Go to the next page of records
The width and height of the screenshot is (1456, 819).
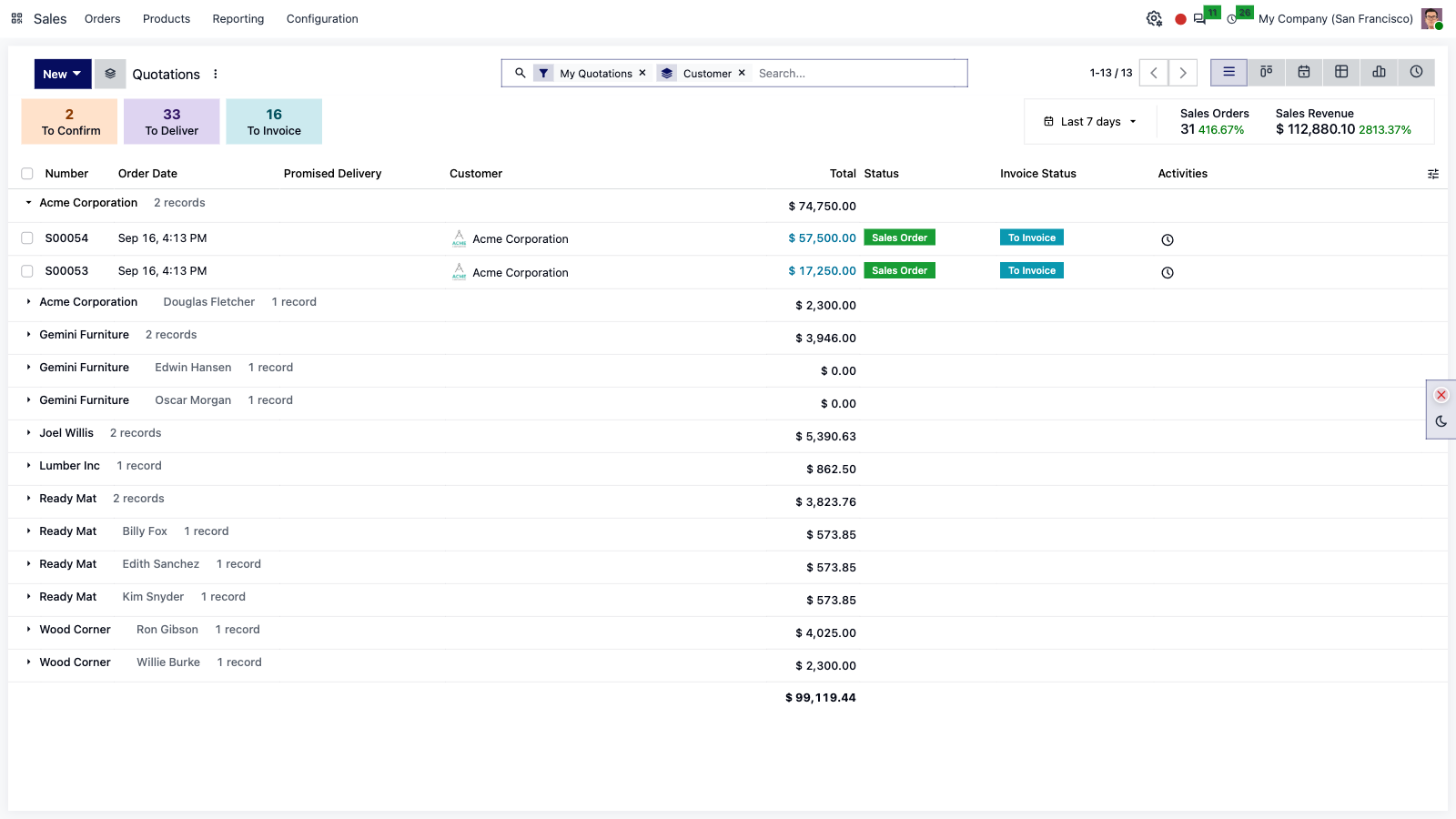1183,73
